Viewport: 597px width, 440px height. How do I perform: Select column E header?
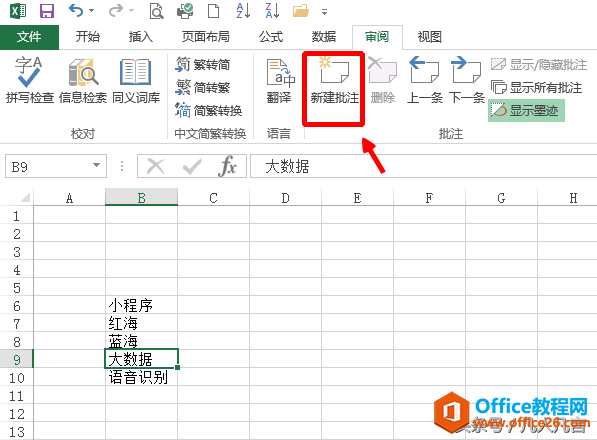coord(358,198)
